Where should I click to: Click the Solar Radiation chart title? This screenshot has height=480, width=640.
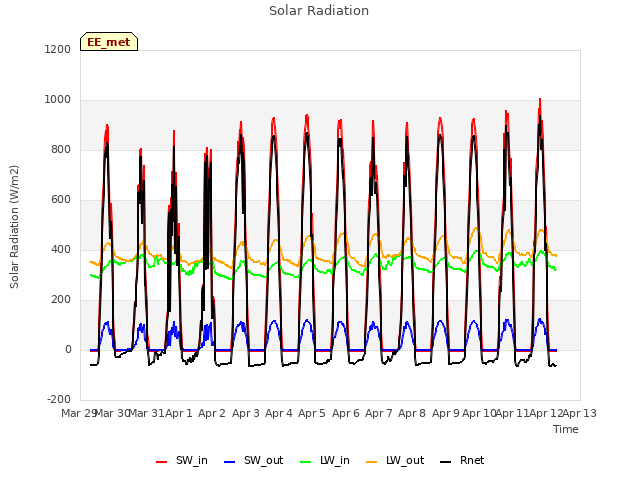tap(319, 11)
